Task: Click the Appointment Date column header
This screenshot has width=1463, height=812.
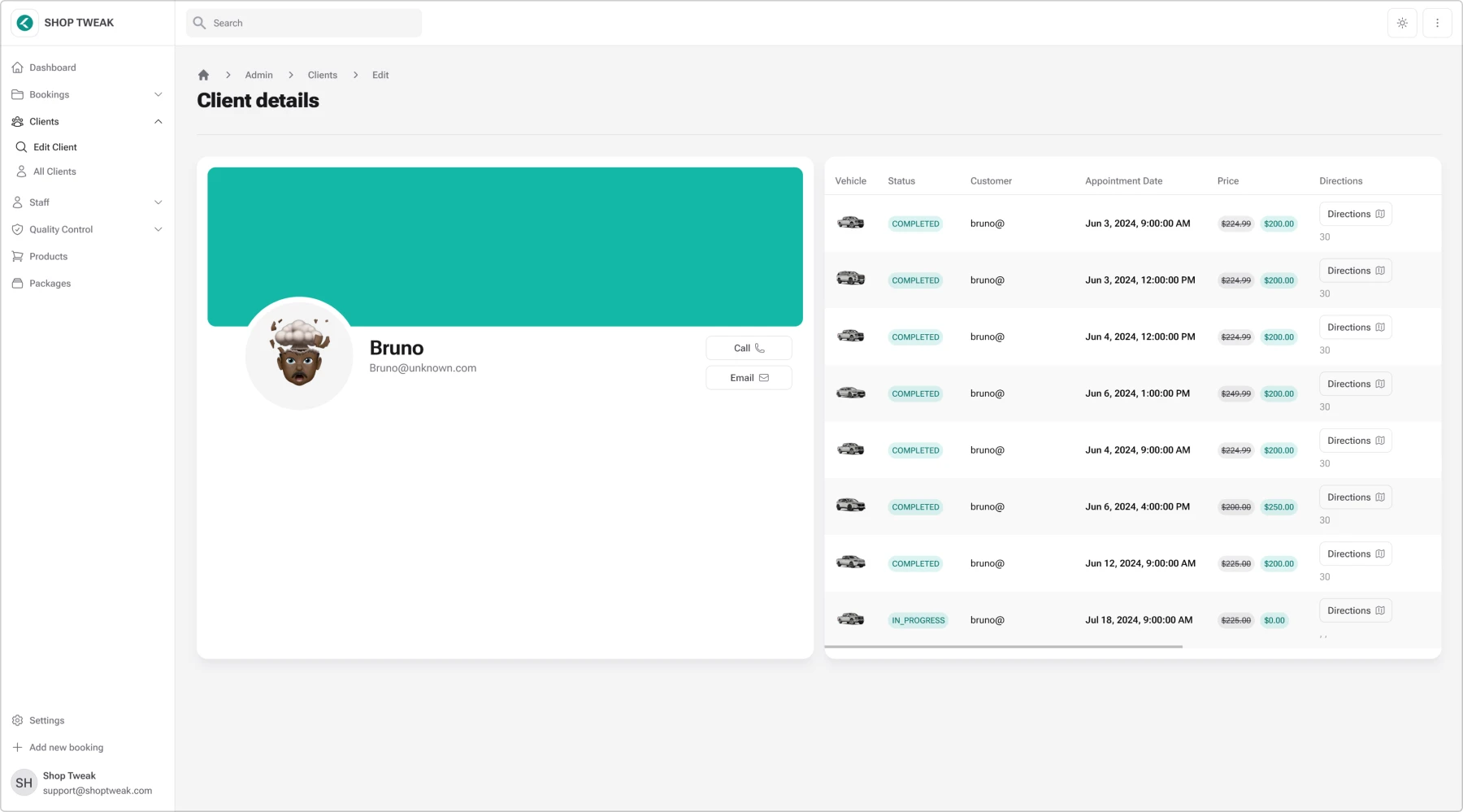Action: (1124, 181)
